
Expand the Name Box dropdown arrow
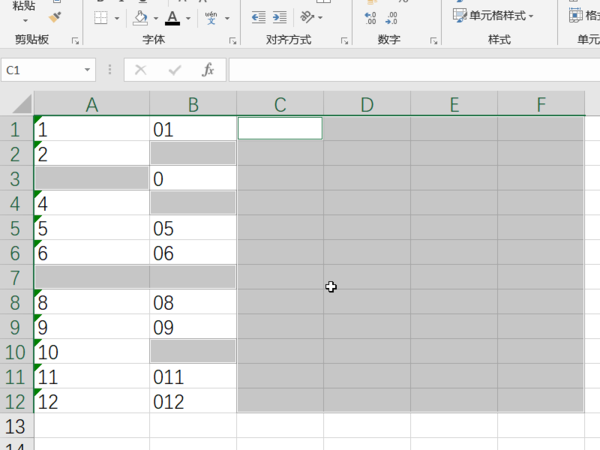coord(87,70)
